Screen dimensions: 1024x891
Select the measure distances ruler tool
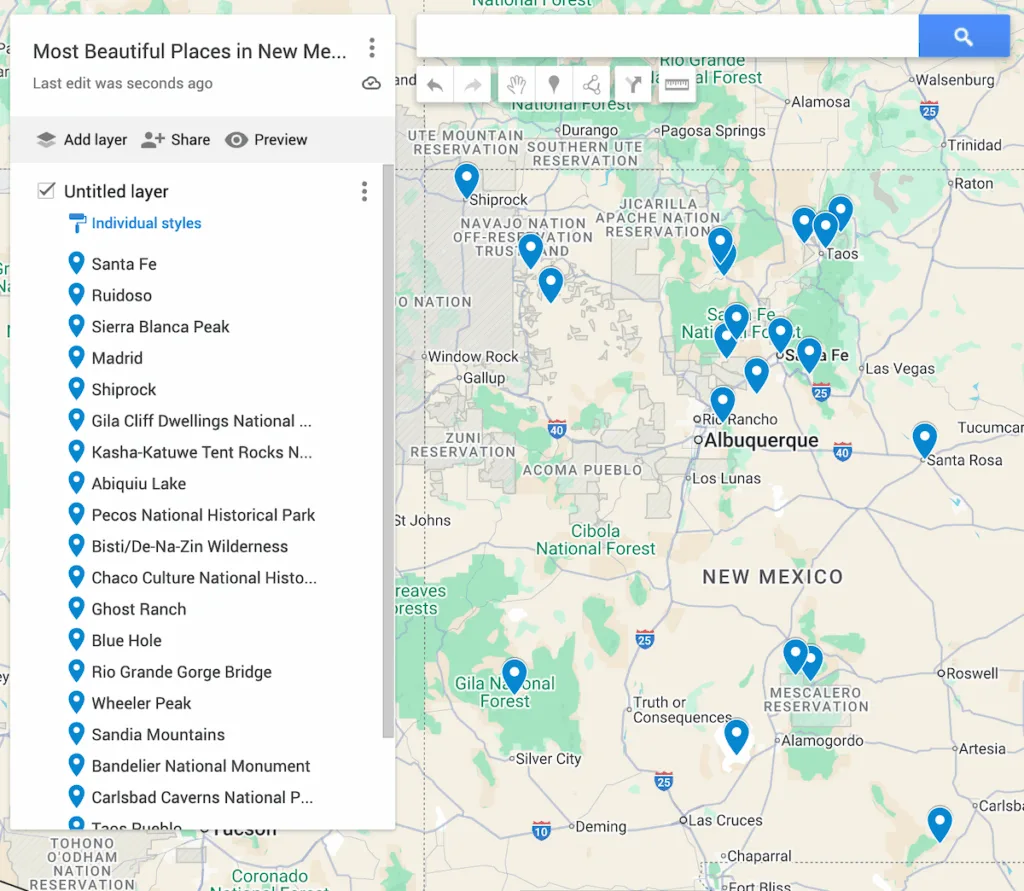[677, 84]
